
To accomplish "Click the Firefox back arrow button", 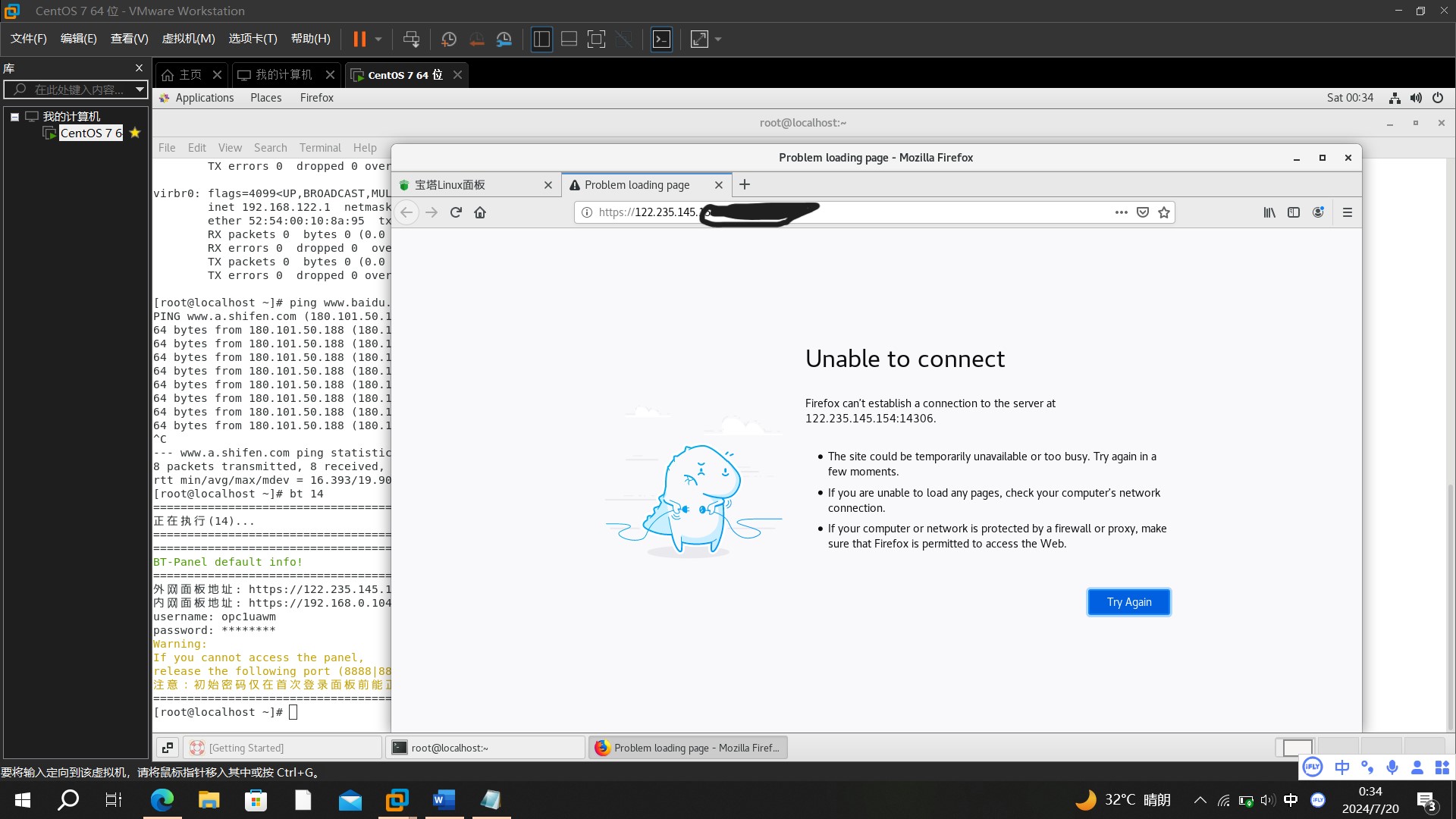I will click(x=406, y=212).
